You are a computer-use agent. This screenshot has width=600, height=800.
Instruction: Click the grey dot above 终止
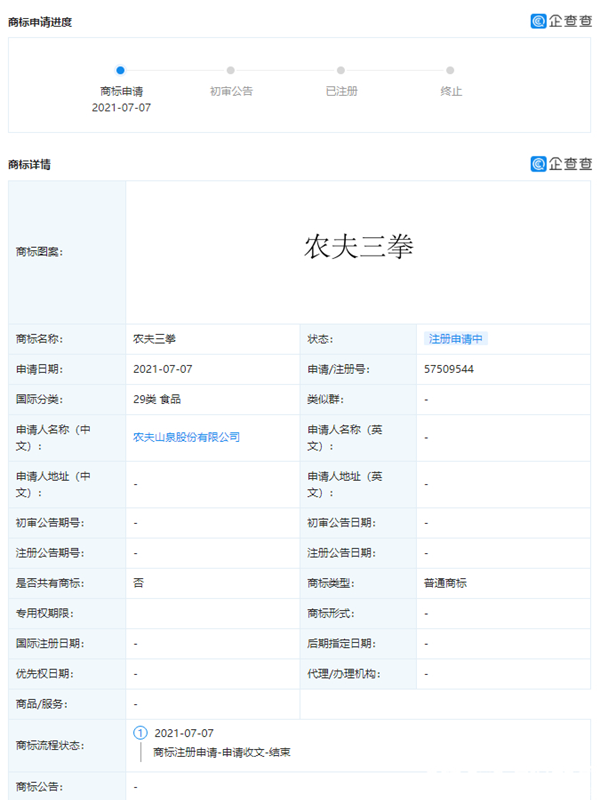[450, 70]
